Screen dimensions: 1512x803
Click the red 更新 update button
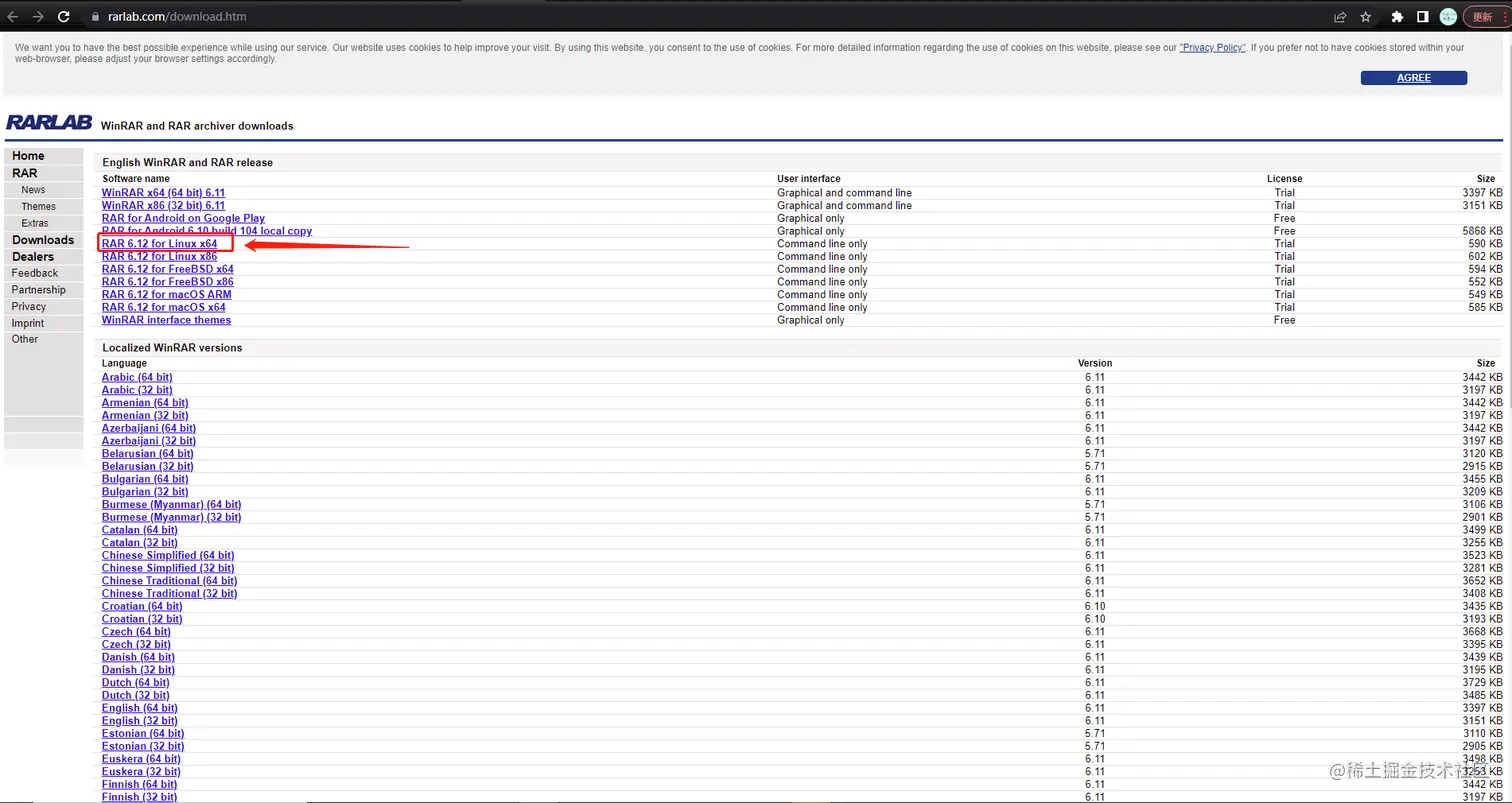coord(1484,17)
